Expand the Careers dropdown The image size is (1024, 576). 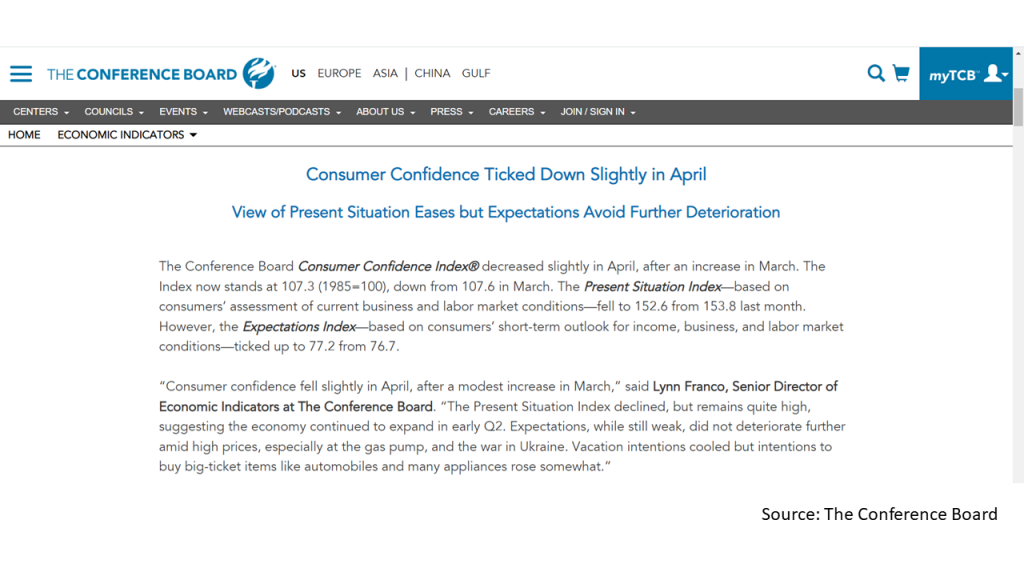pyautogui.click(x=517, y=112)
